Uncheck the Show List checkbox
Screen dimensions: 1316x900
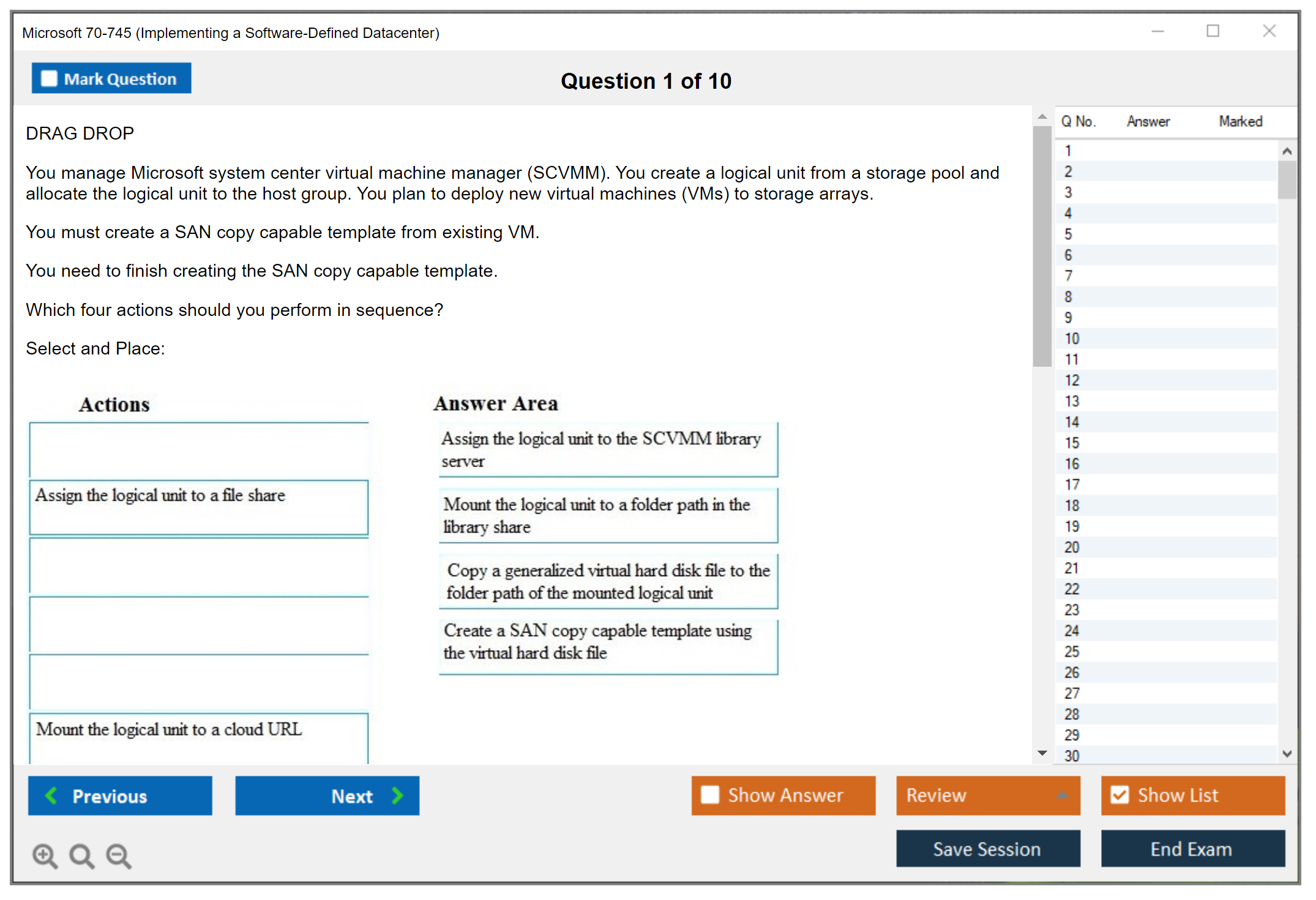tap(1120, 795)
